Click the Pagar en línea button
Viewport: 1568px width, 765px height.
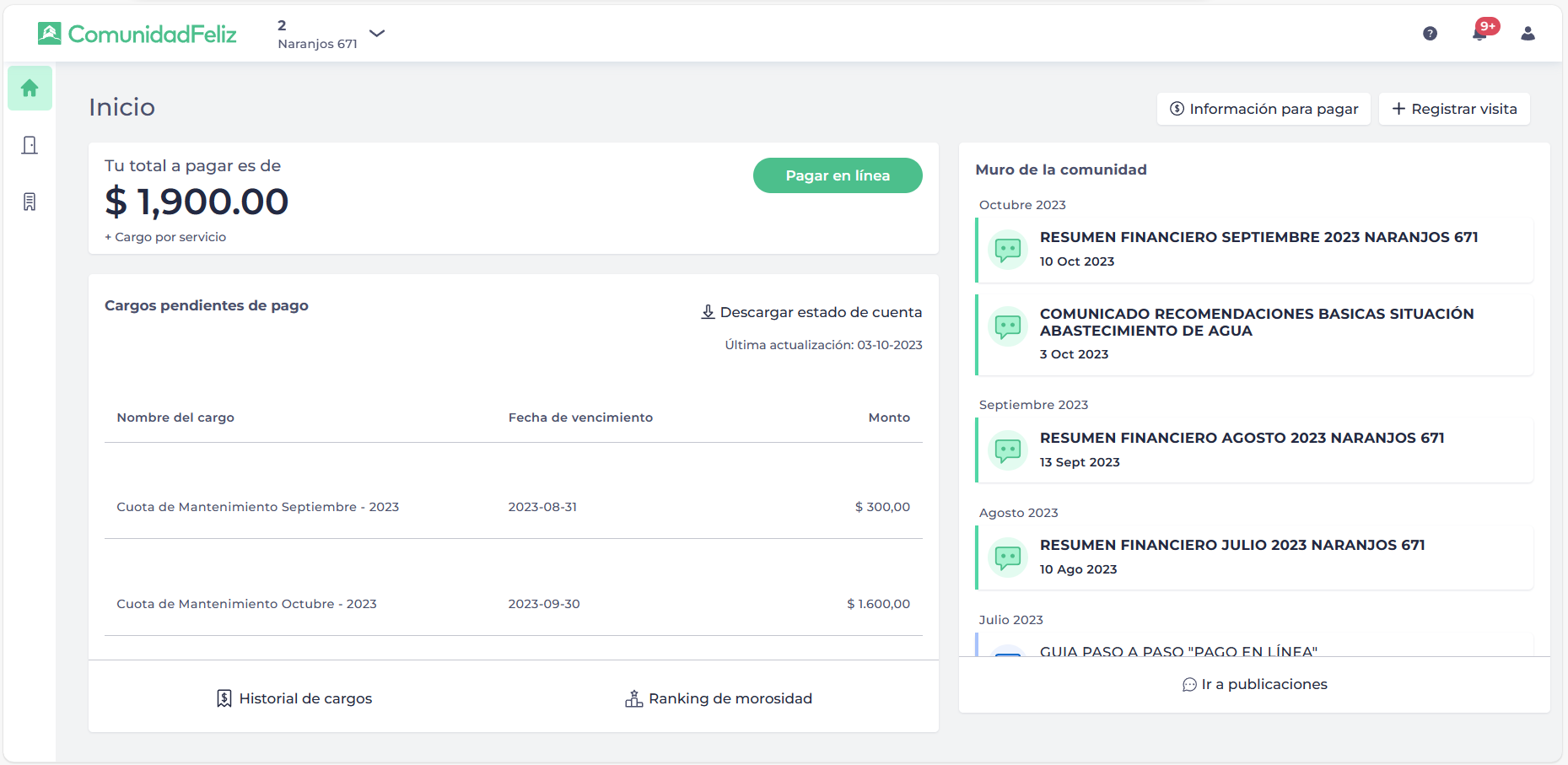click(837, 175)
